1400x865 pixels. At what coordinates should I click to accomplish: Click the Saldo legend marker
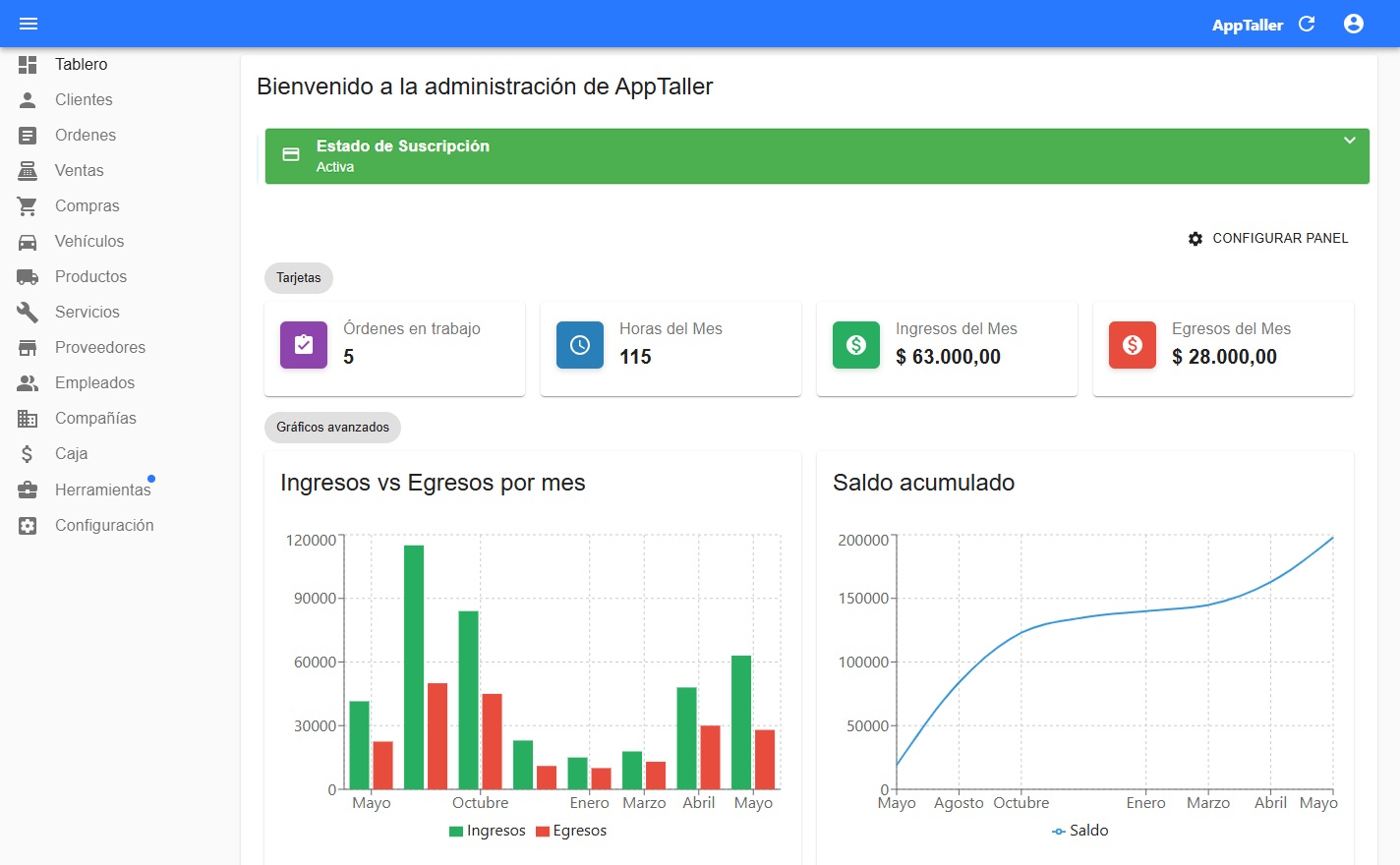pos(1059,832)
